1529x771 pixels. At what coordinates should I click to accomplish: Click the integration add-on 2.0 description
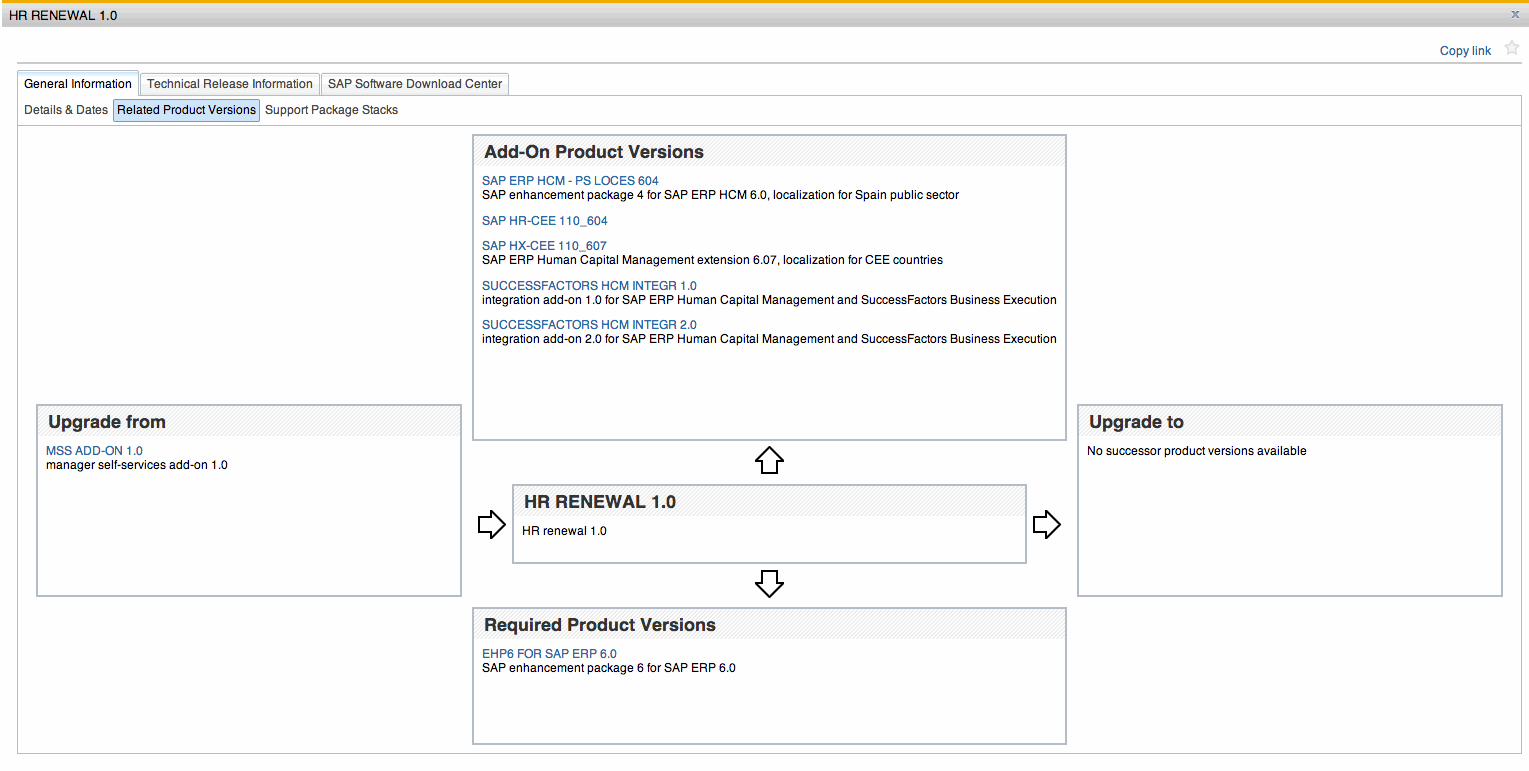769,339
